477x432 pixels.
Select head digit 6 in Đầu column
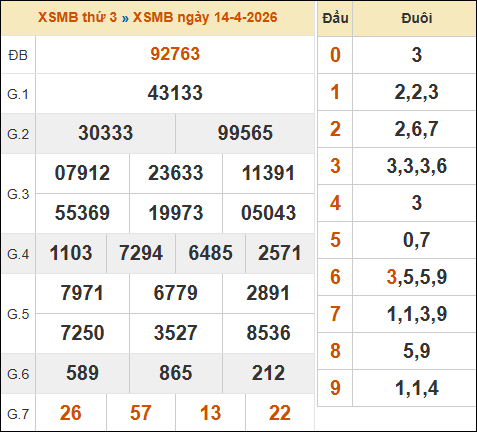pyautogui.click(x=335, y=277)
